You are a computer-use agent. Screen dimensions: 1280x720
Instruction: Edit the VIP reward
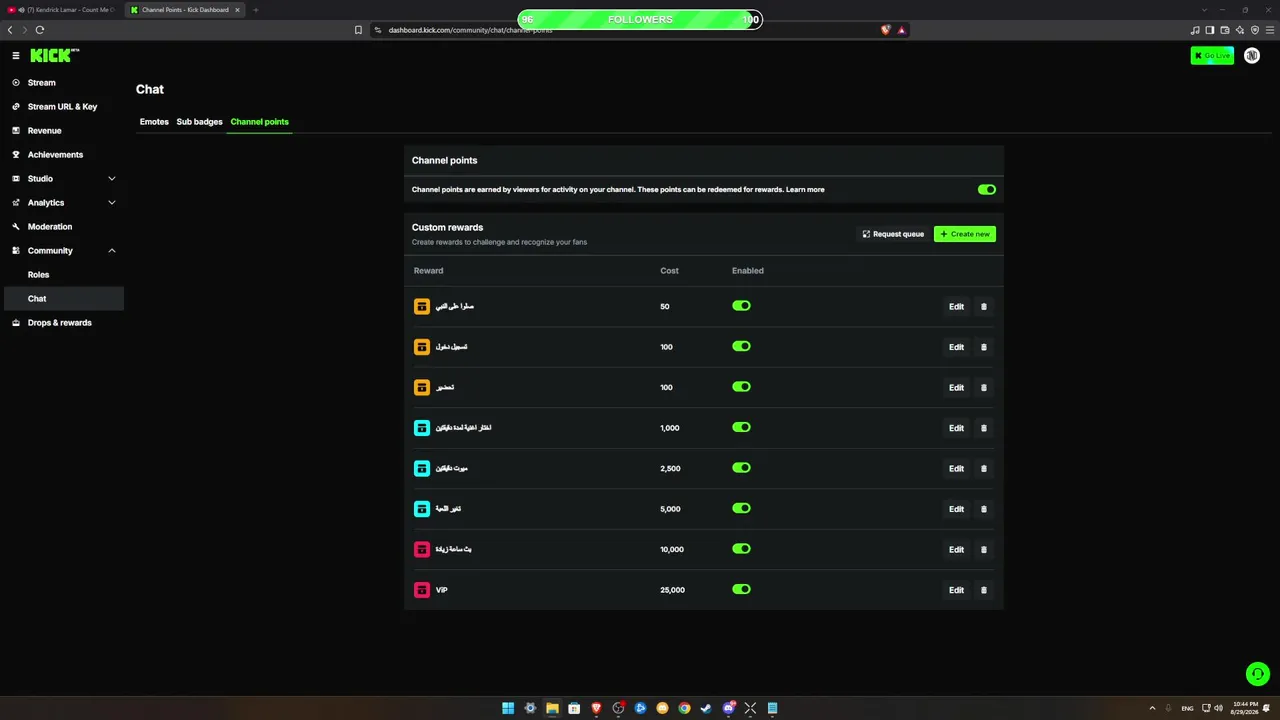[x=956, y=590]
